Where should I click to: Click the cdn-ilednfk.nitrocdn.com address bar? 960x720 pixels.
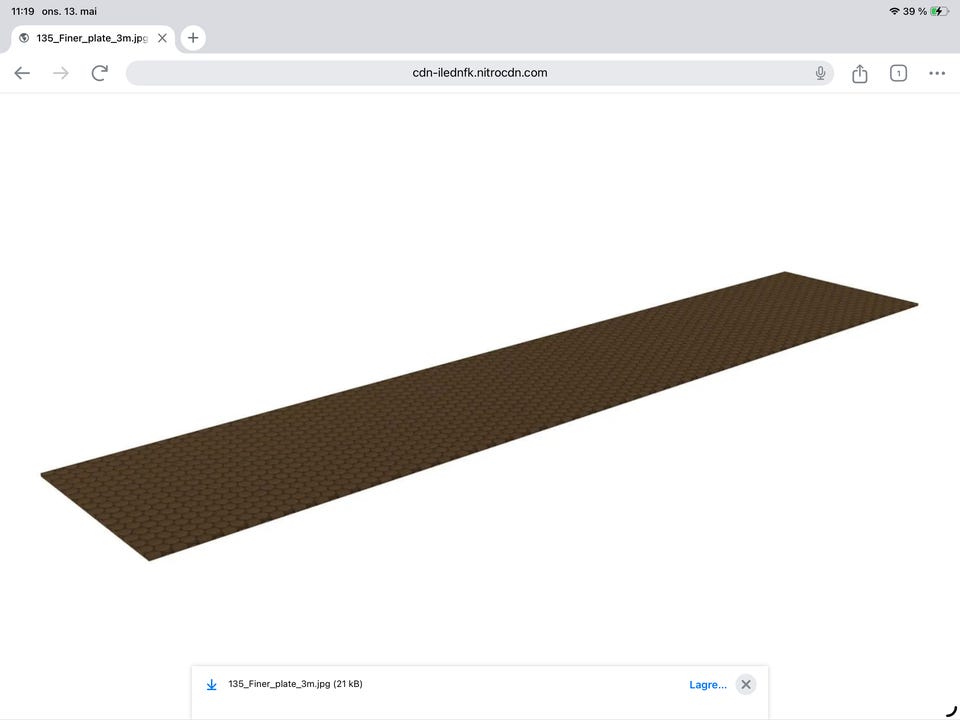coord(479,73)
